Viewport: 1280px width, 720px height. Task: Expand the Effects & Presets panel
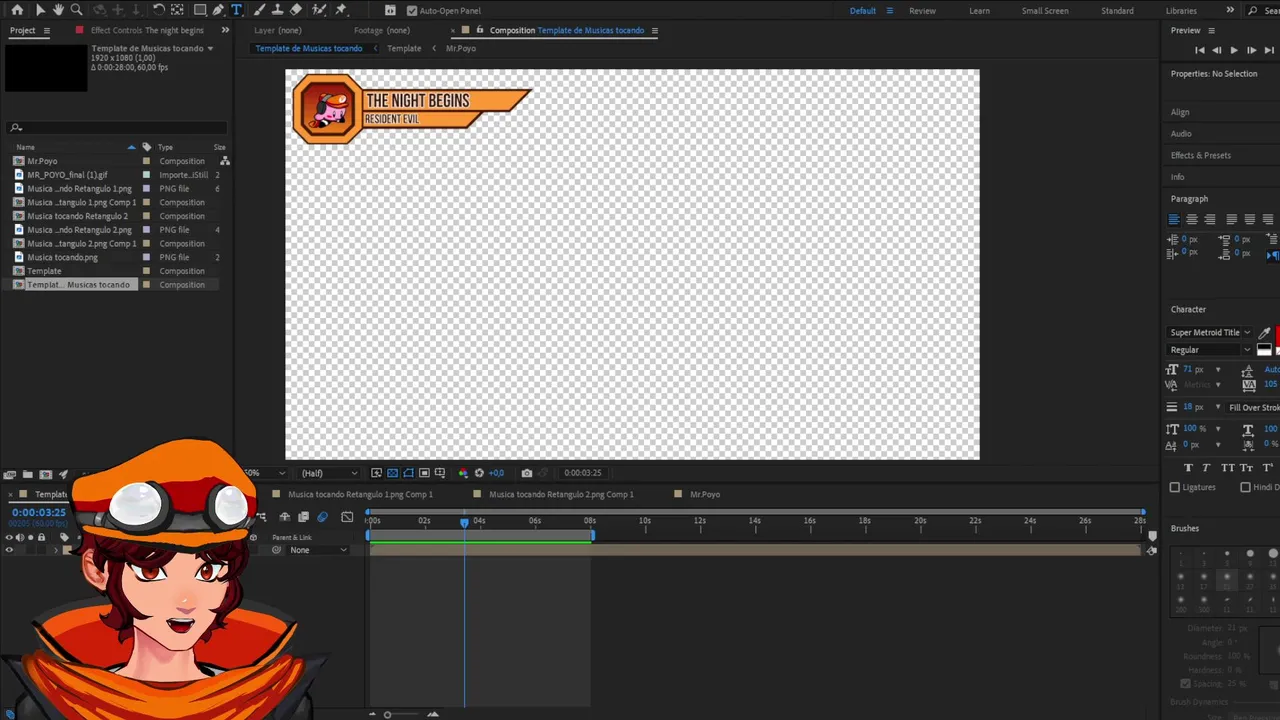(x=1201, y=155)
